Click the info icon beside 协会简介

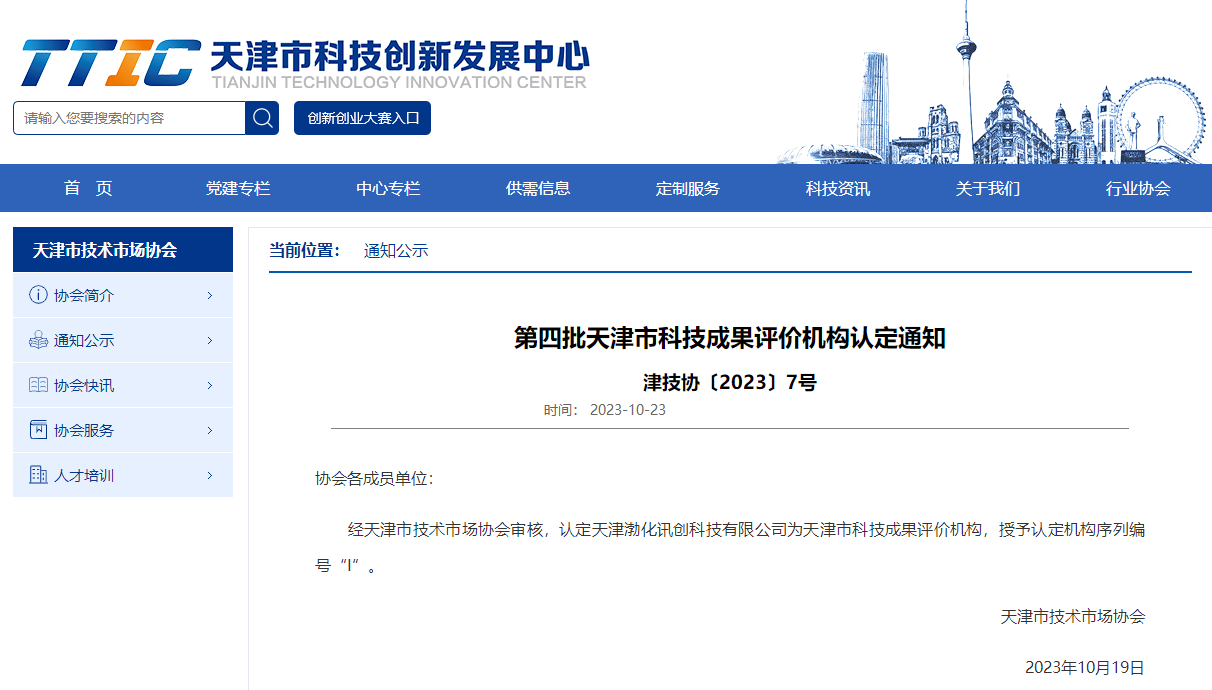[38, 295]
